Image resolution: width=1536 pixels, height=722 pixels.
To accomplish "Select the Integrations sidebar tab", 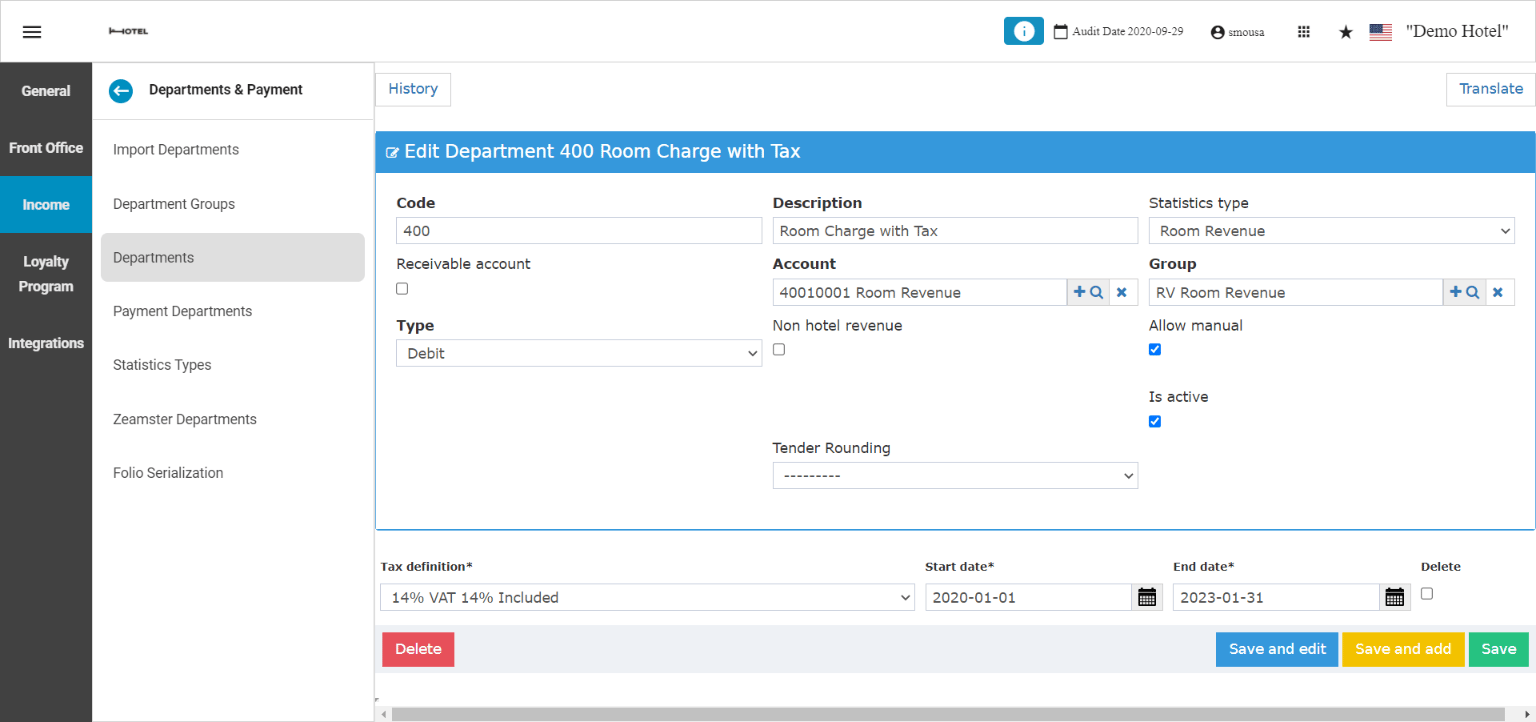I will (46, 343).
